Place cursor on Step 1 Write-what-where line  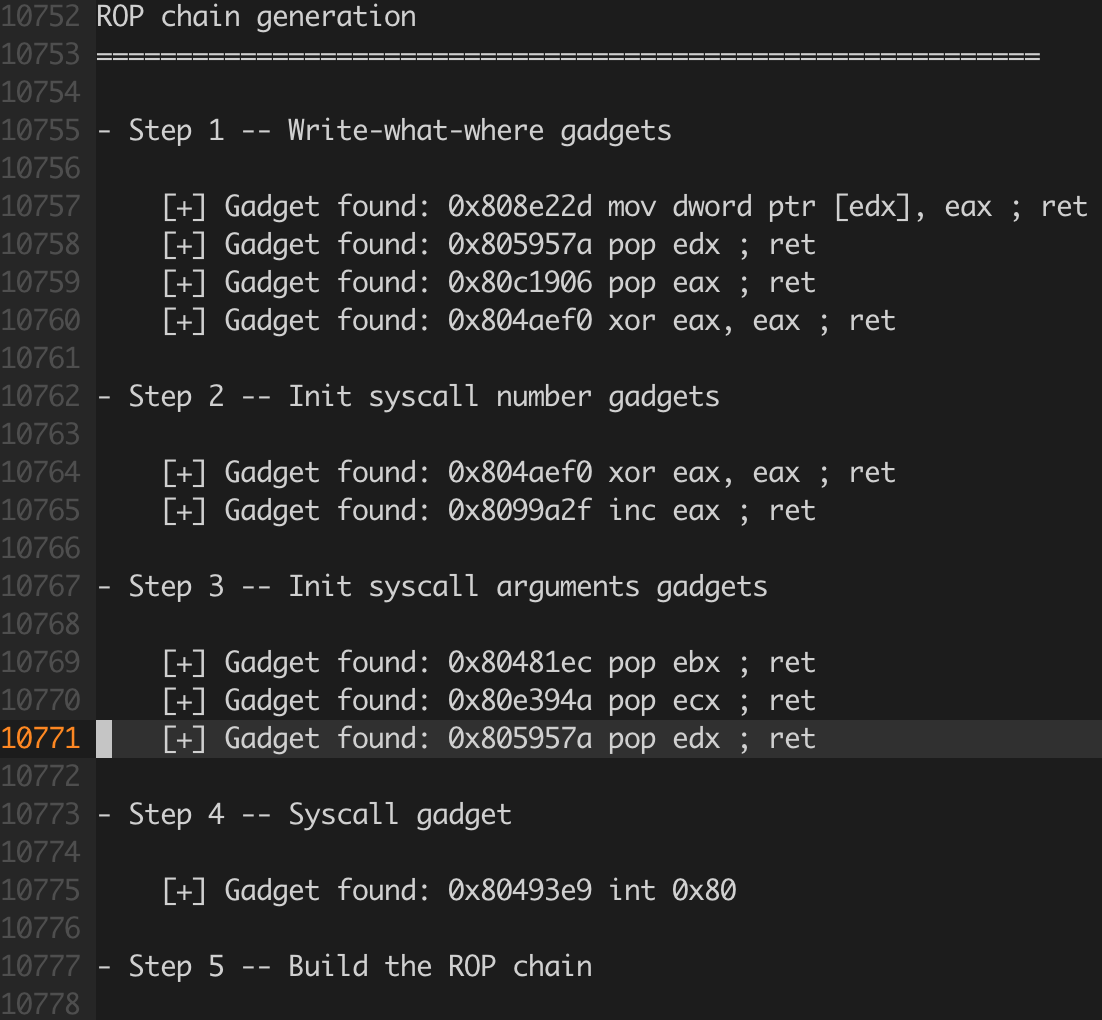pos(384,131)
